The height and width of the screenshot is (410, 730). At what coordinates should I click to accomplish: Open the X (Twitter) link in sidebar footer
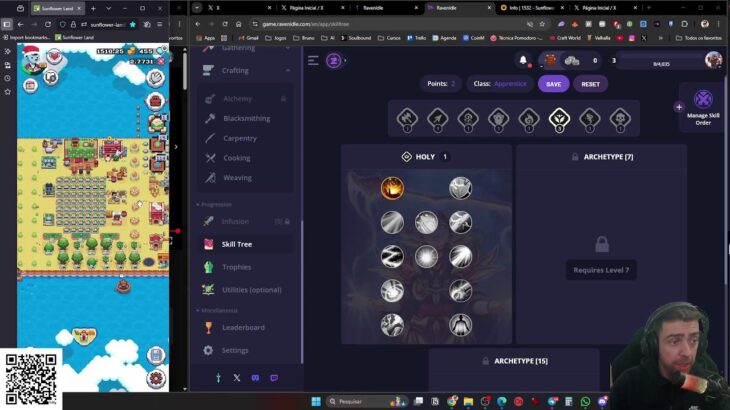237,378
